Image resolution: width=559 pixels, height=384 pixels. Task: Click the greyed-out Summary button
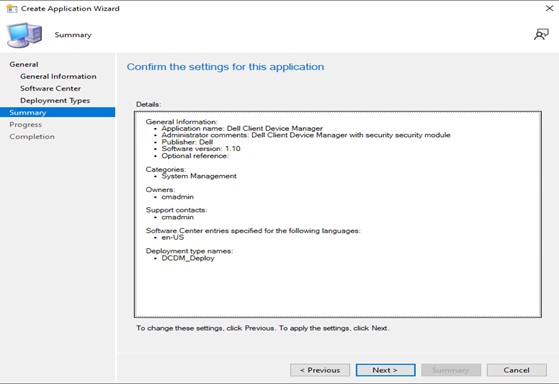click(451, 370)
